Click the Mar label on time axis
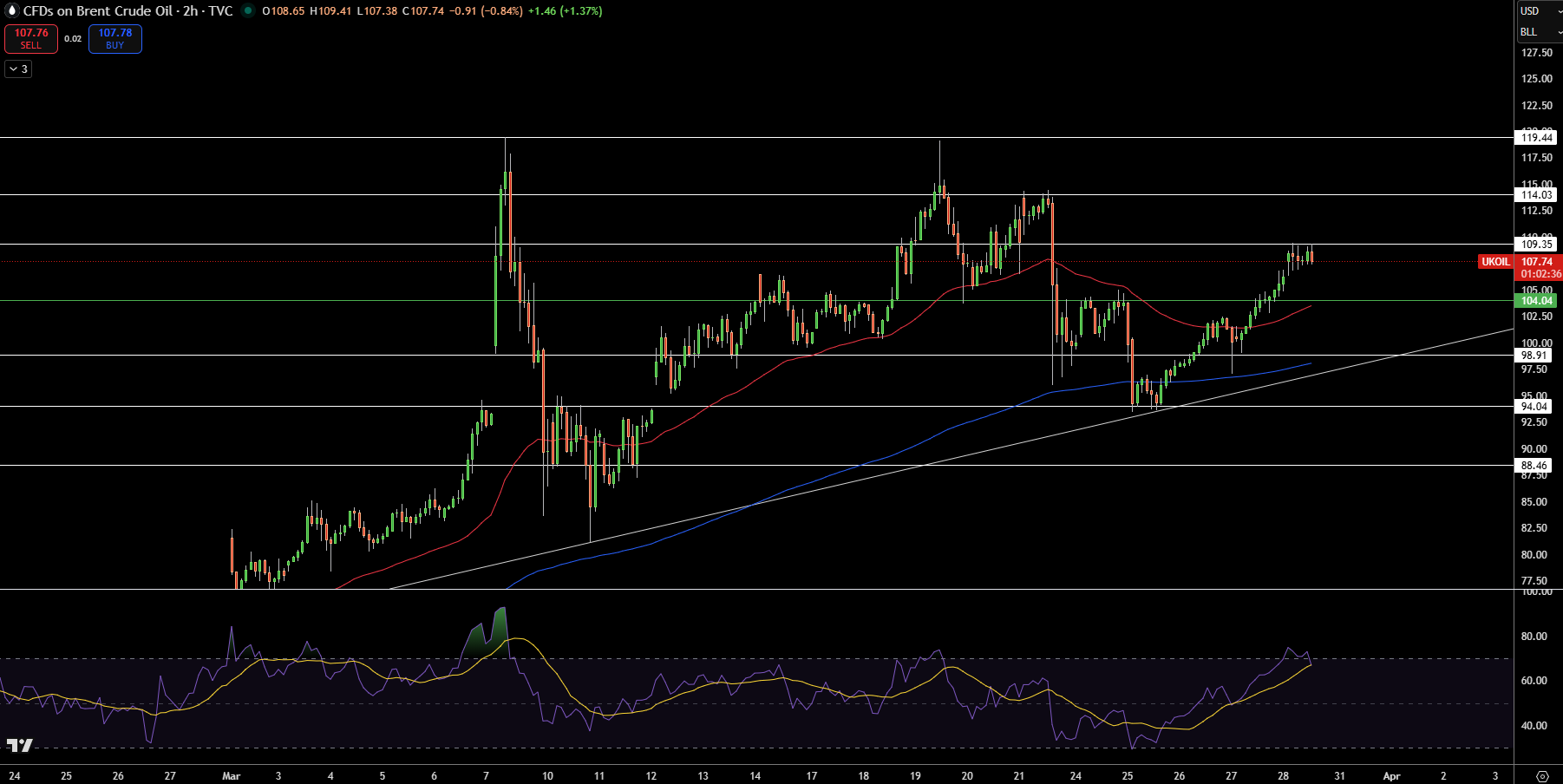The width and height of the screenshot is (1563, 784). pos(231,776)
